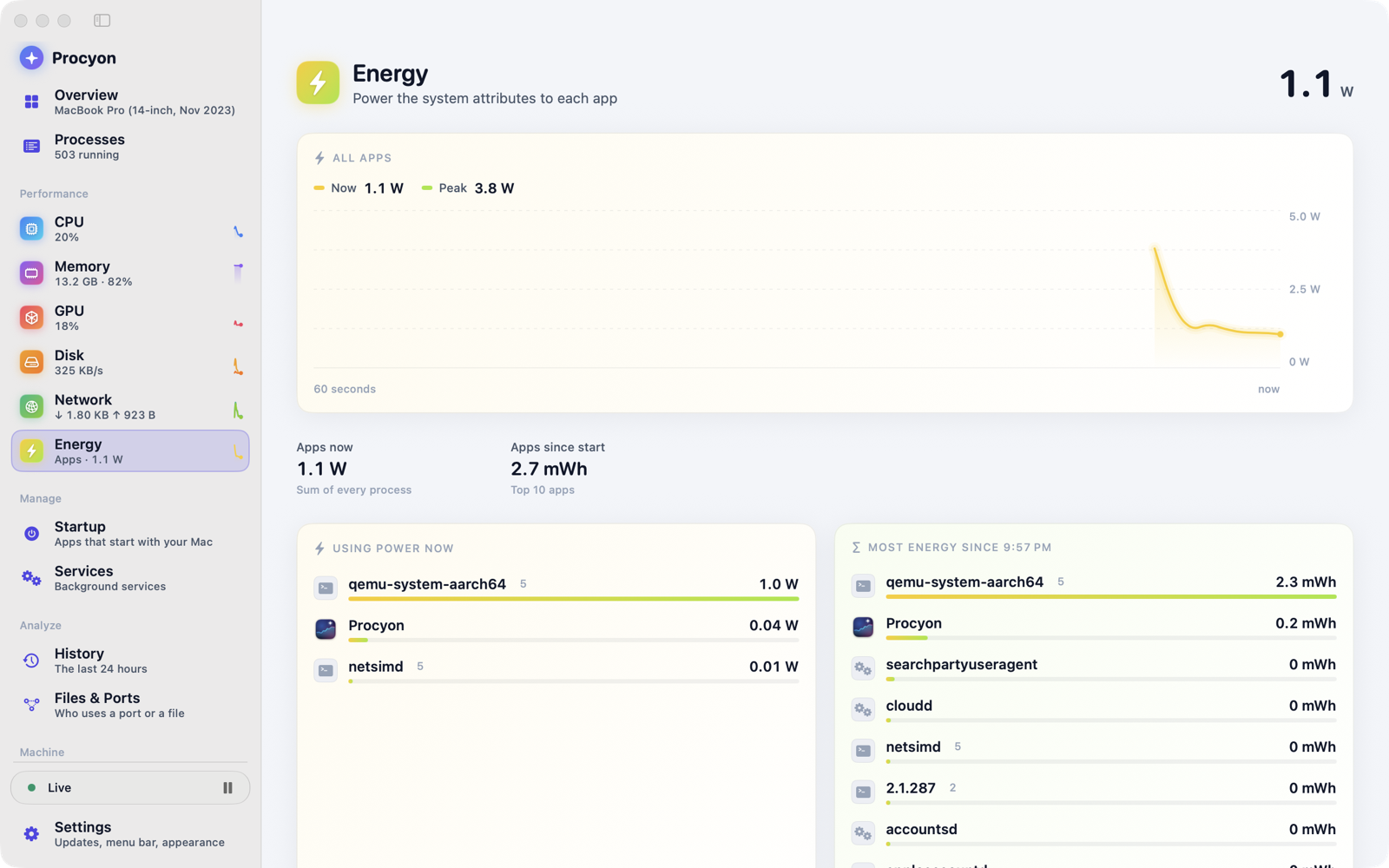Image resolution: width=1389 pixels, height=868 pixels.
Task: Click the History clock icon
Action: coord(31,661)
